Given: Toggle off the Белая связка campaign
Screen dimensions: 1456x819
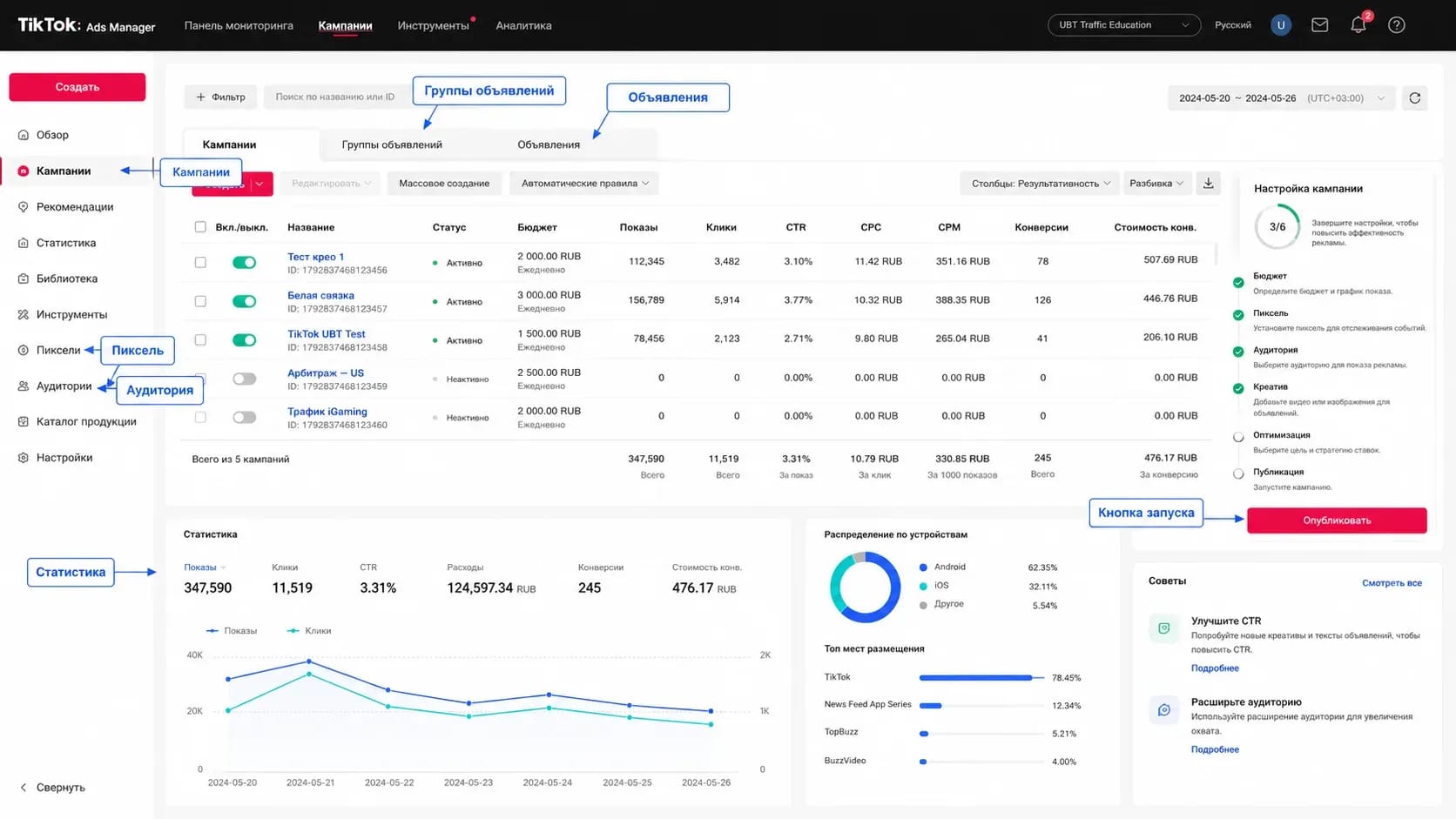Looking at the screenshot, I should point(244,301).
